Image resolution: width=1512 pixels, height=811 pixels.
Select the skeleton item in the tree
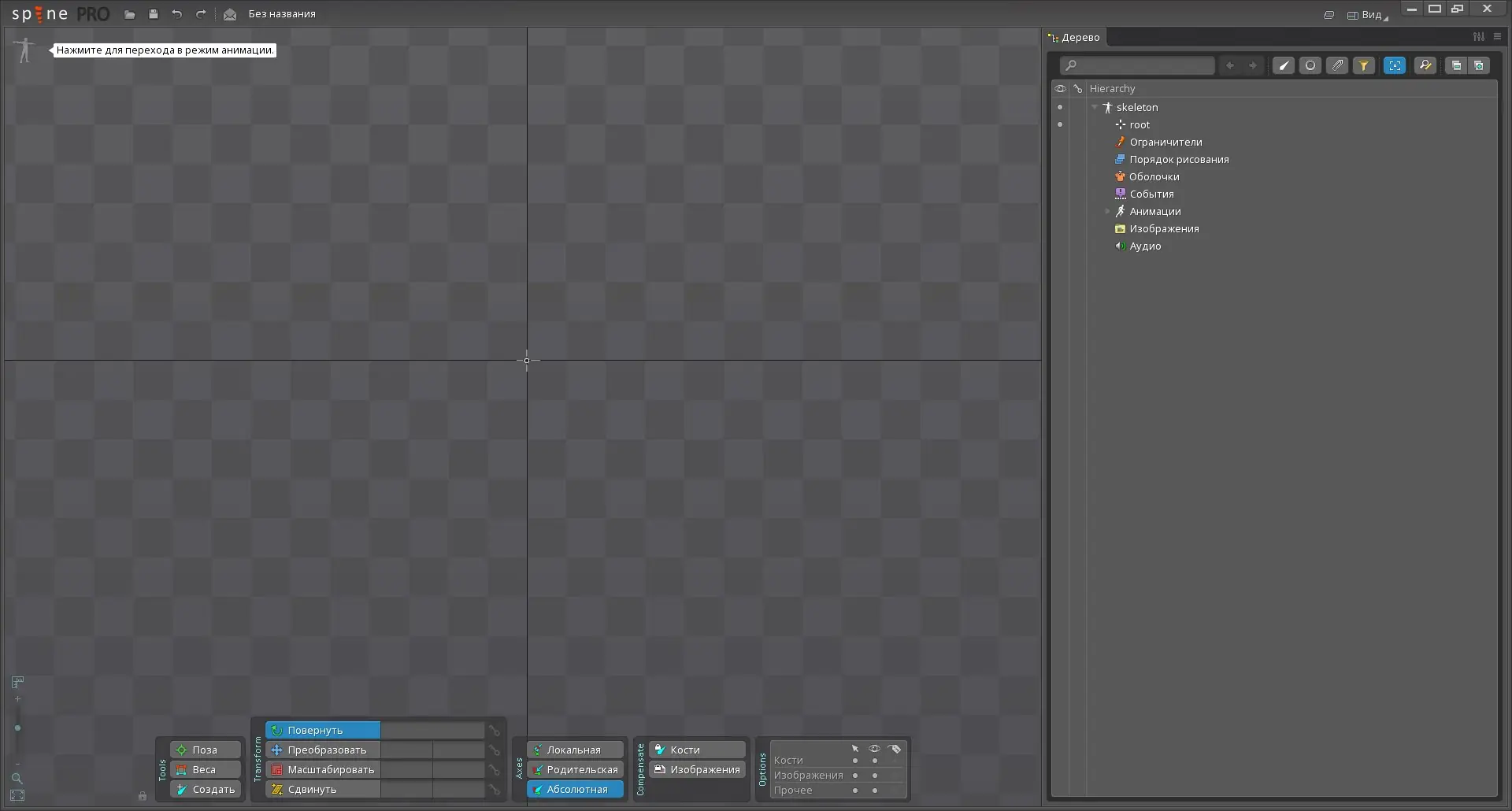tap(1137, 107)
